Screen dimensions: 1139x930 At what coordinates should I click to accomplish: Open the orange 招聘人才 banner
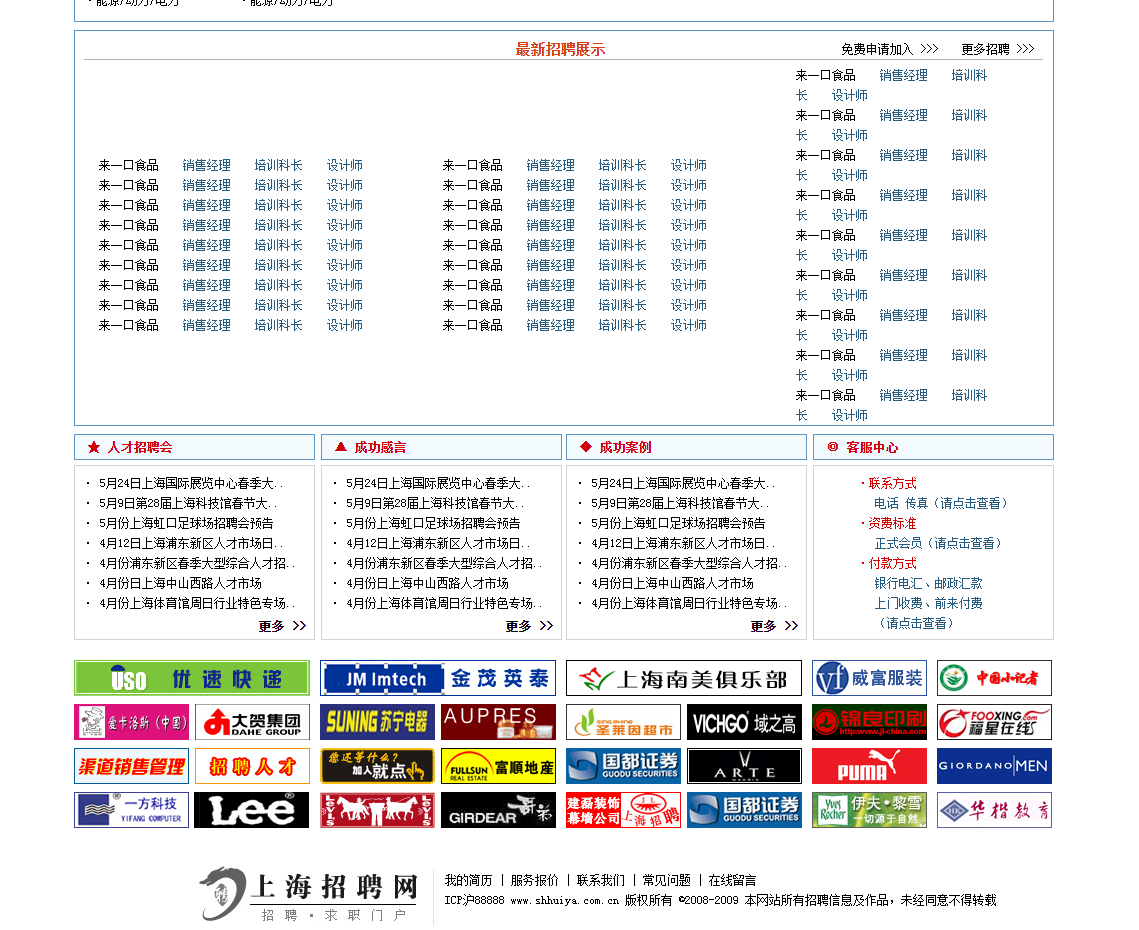252,766
